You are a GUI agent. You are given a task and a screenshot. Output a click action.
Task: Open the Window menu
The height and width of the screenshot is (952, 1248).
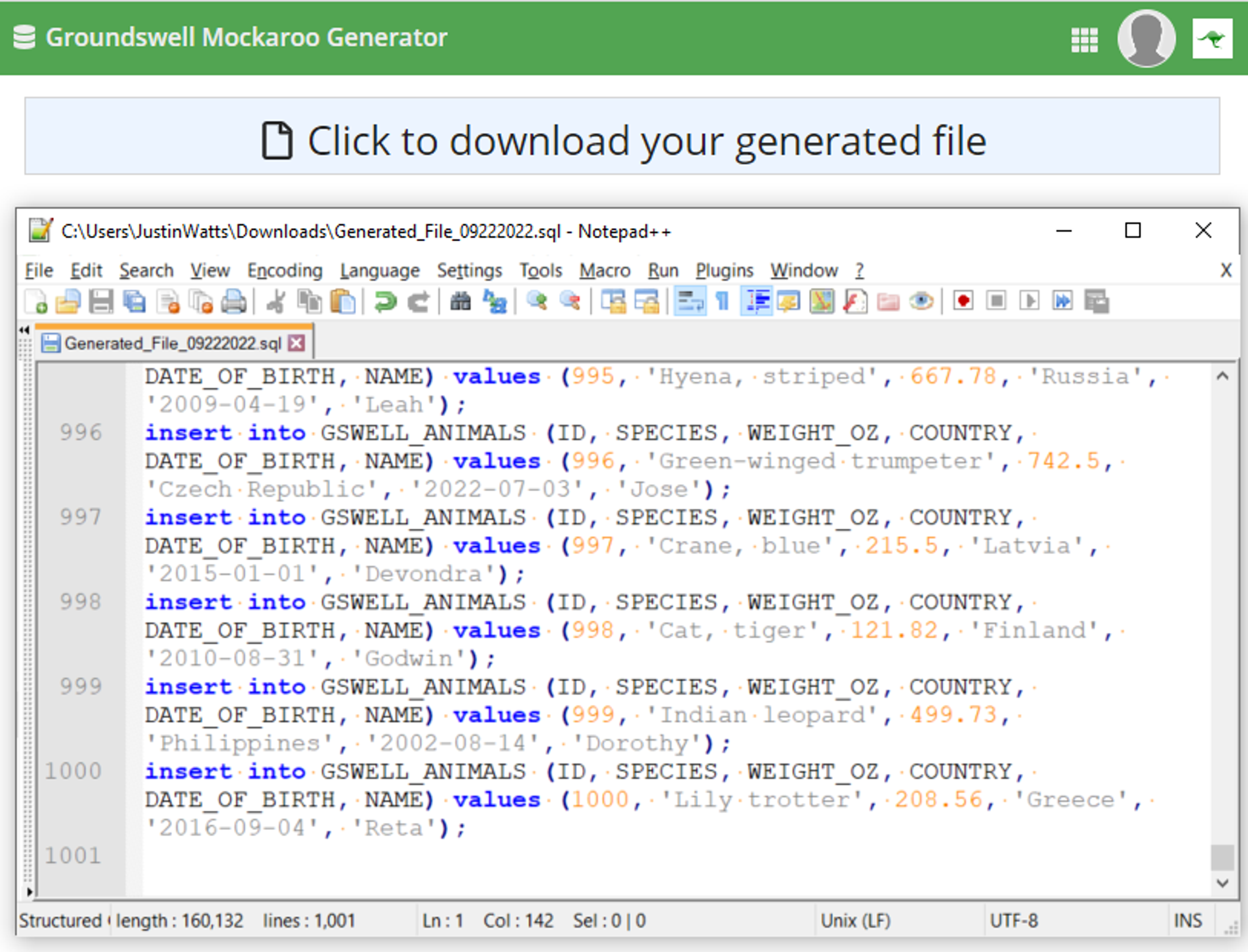pos(804,271)
